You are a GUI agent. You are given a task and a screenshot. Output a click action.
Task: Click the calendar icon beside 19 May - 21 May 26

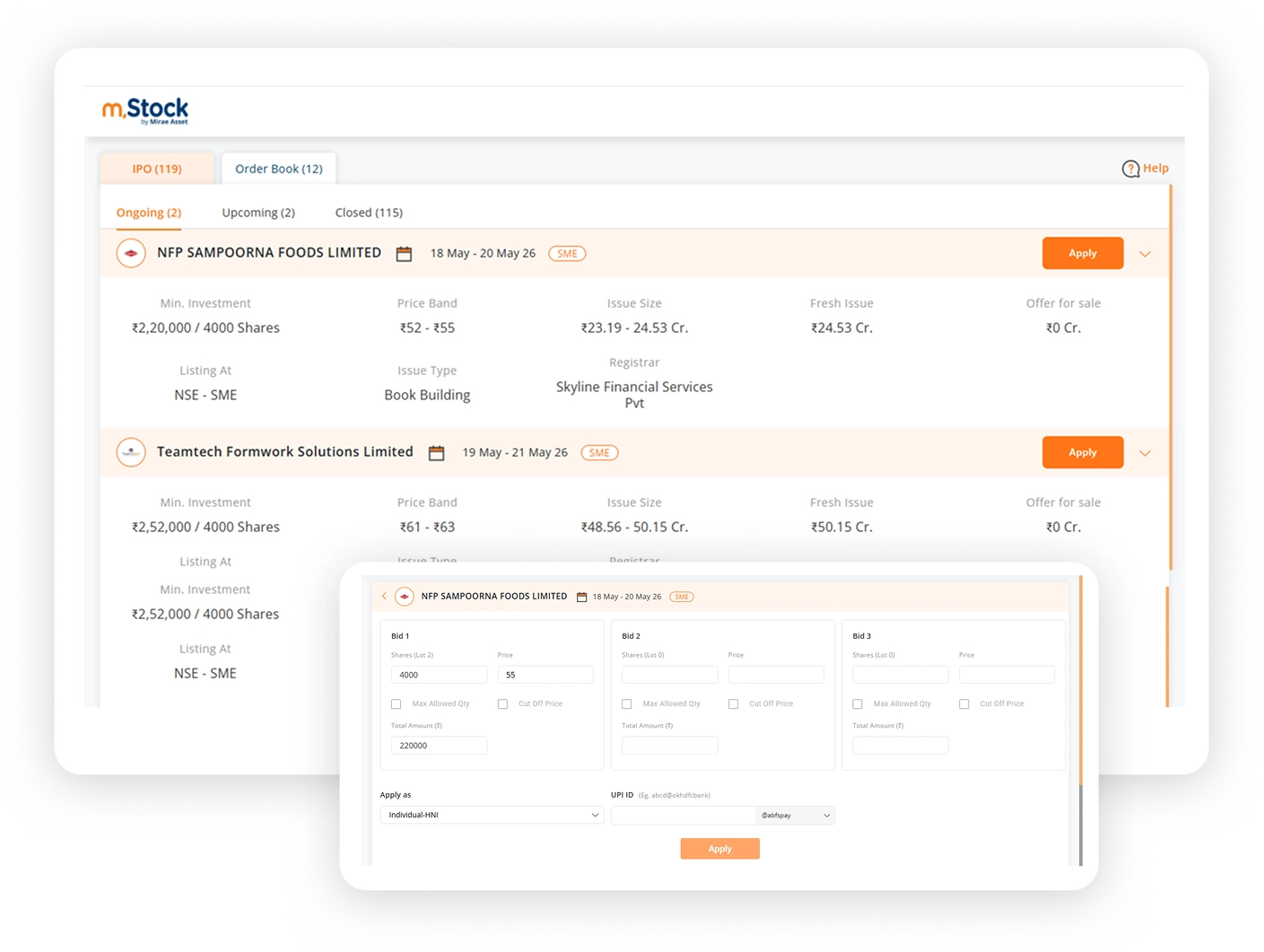pyautogui.click(x=436, y=453)
